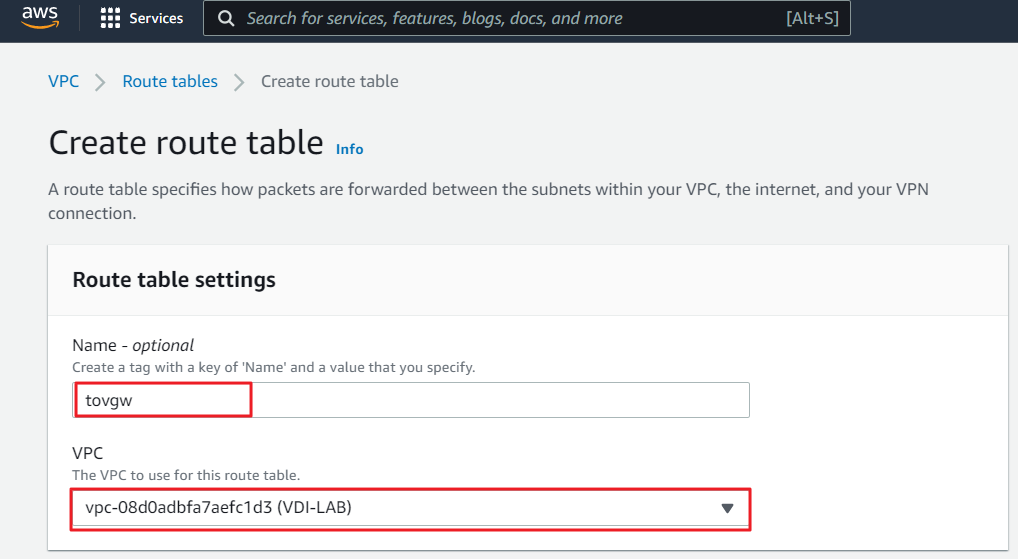Open the Services grid icon
This screenshot has width=1018, height=559.
(x=111, y=19)
